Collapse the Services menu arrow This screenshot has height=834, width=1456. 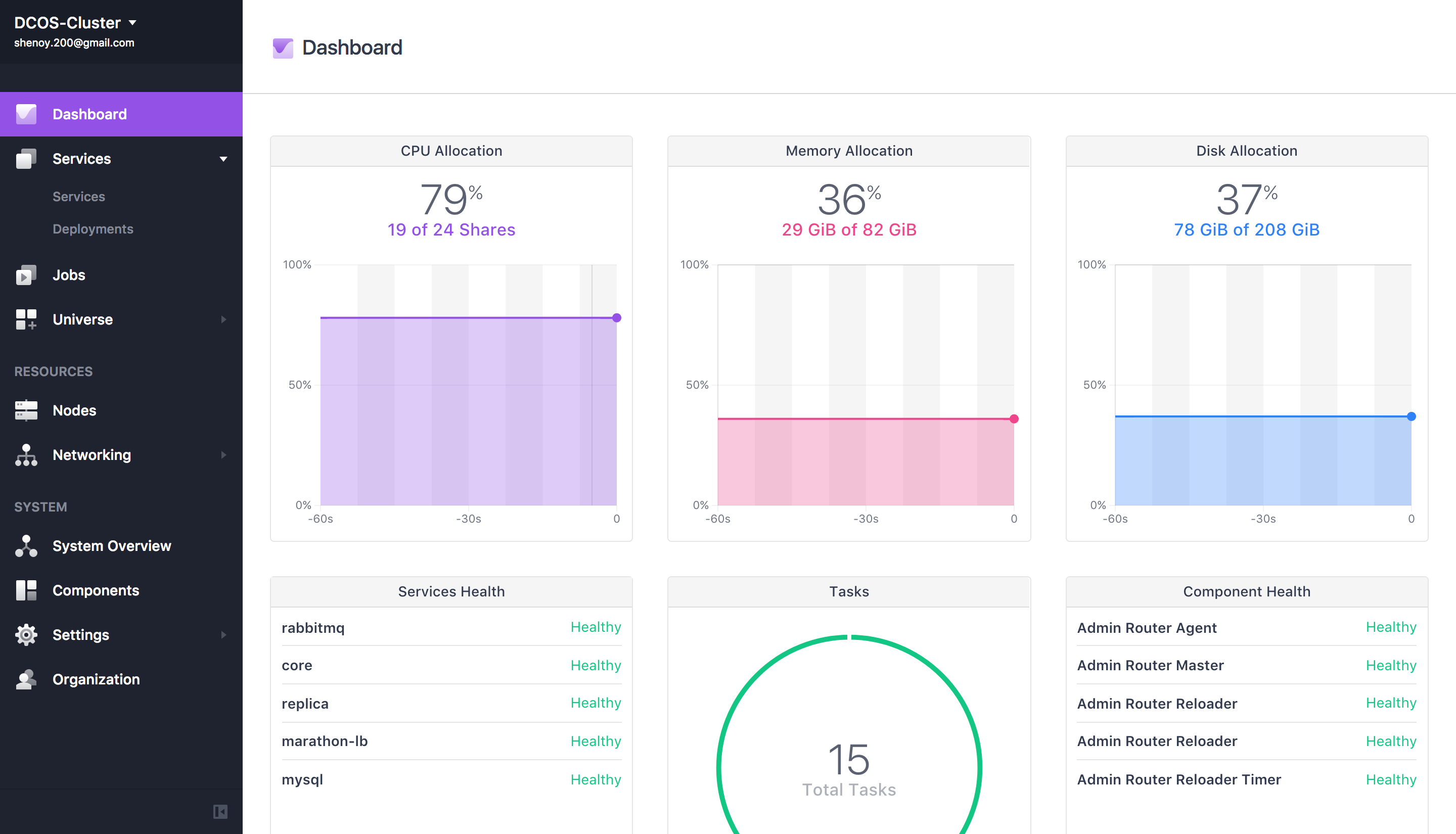click(223, 159)
